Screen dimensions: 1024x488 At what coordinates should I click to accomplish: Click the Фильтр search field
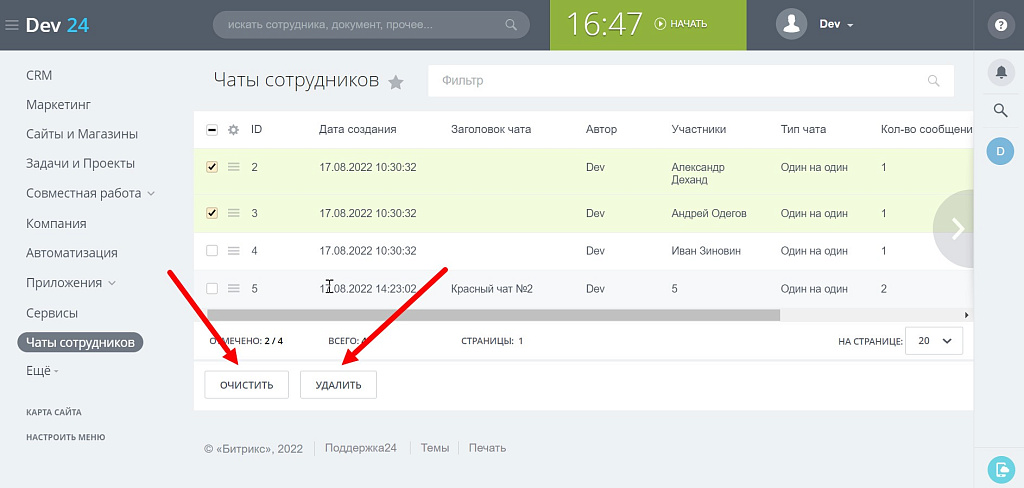coord(680,81)
